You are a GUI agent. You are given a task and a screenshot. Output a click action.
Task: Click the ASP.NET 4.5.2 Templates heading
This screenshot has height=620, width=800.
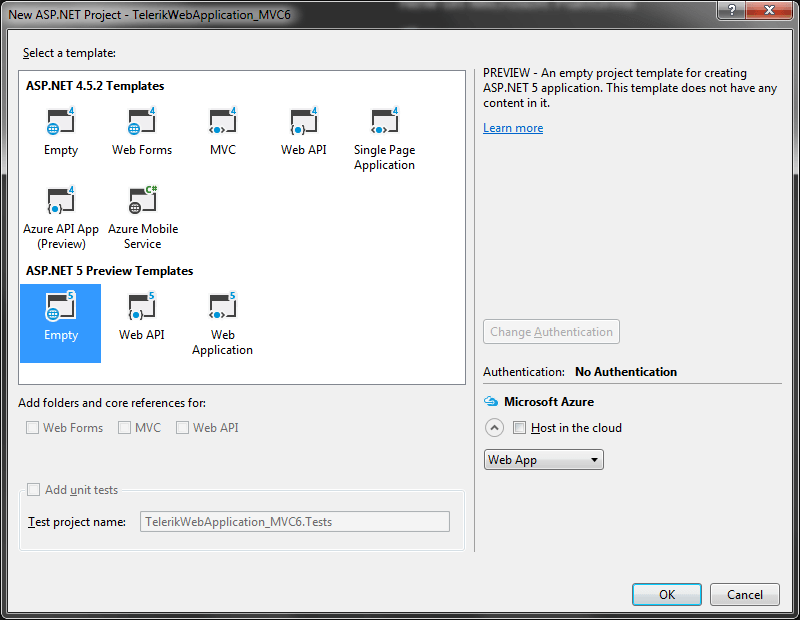(95, 86)
